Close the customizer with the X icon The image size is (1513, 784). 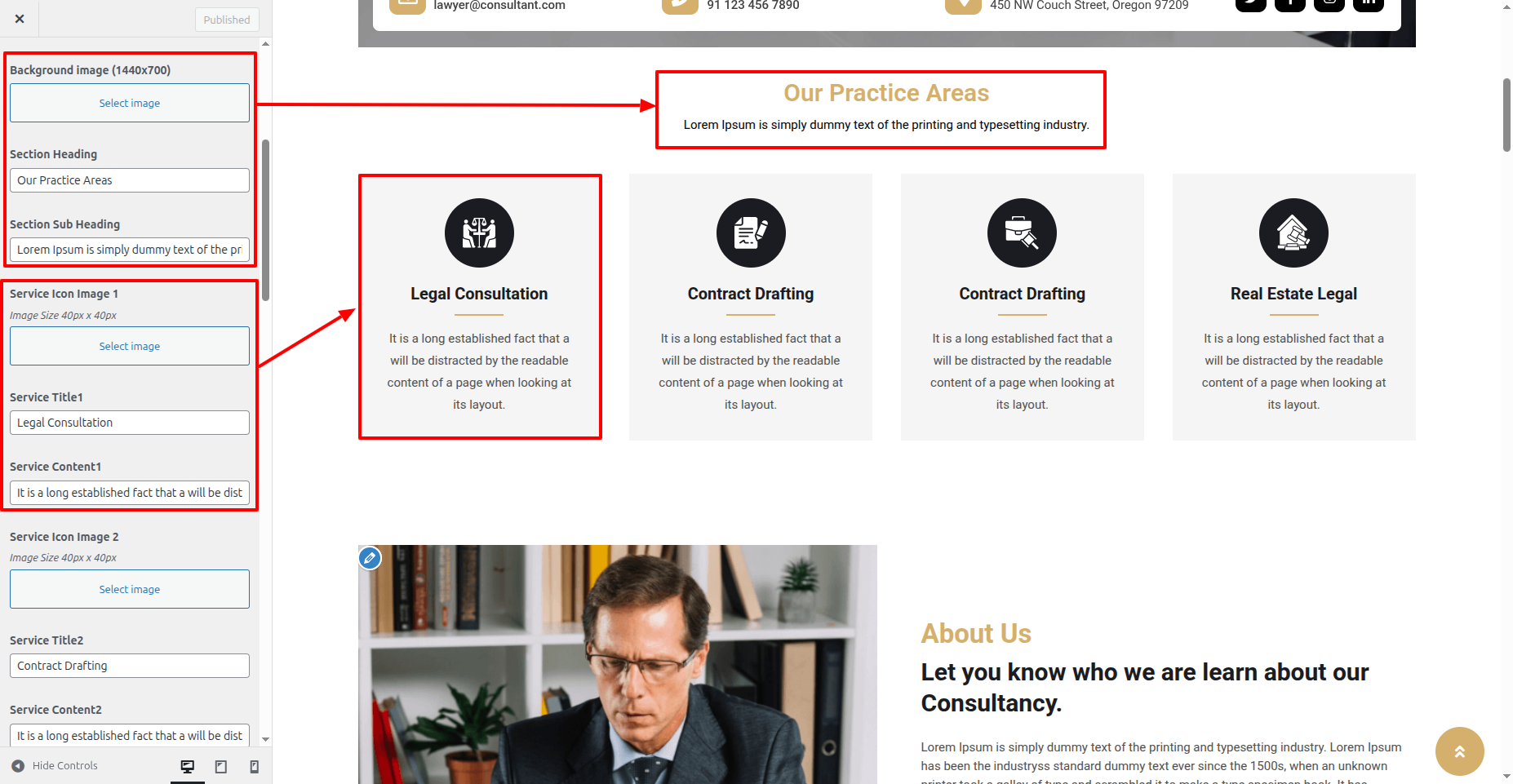[x=20, y=19]
